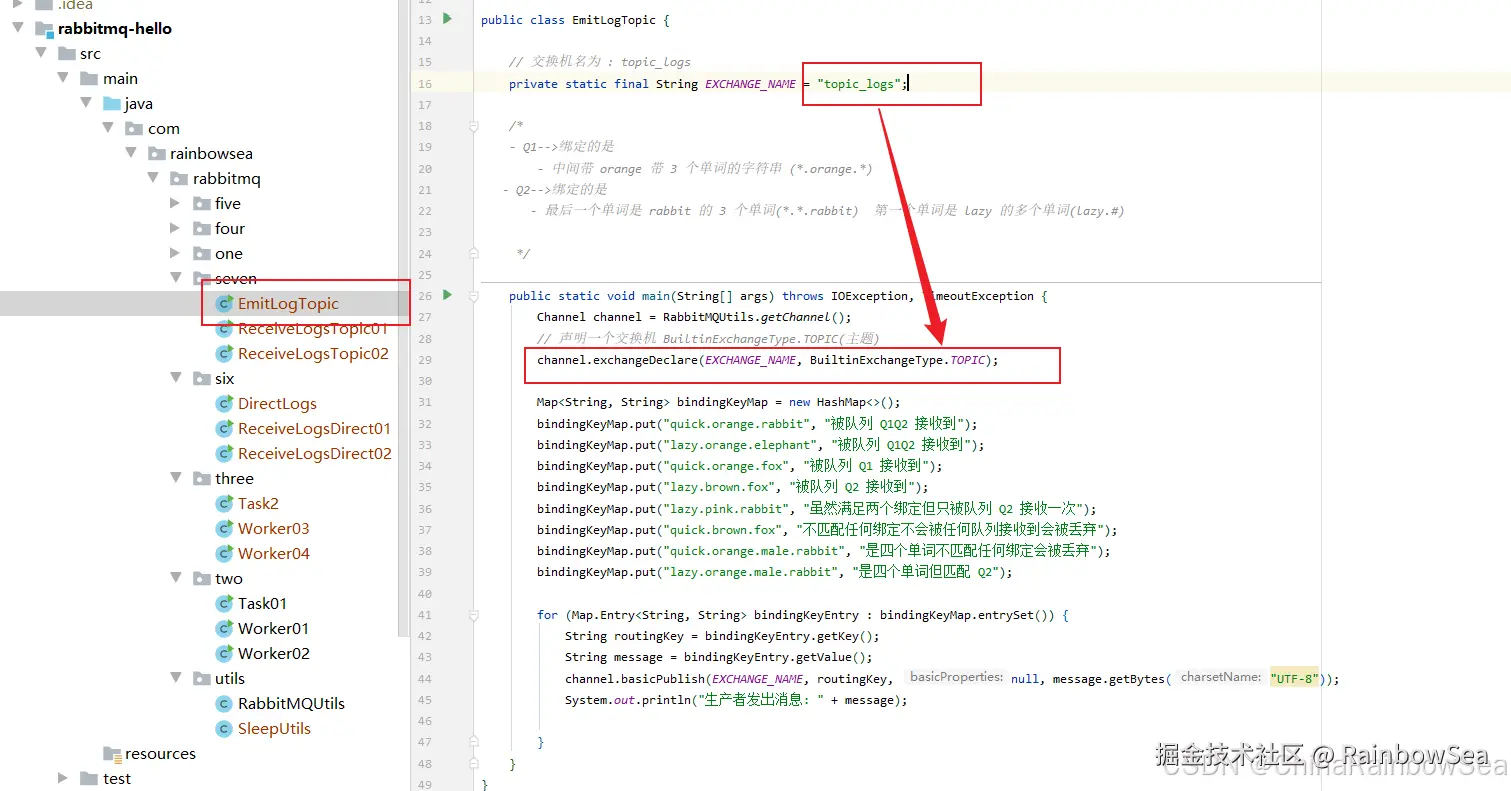Open RabbitMQUtils file in tree
Image resolution: width=1511 pixels, height=791 pixels.
[x=291, y=703]
